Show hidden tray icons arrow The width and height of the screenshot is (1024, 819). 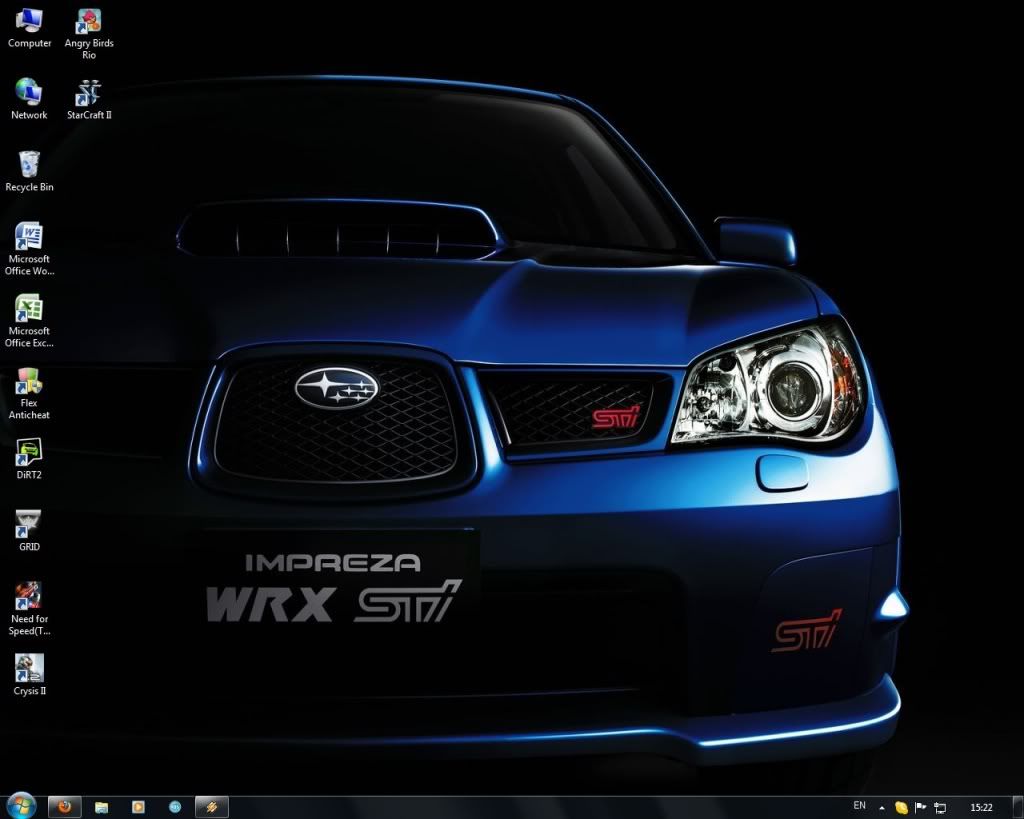(x=882, y=808)
